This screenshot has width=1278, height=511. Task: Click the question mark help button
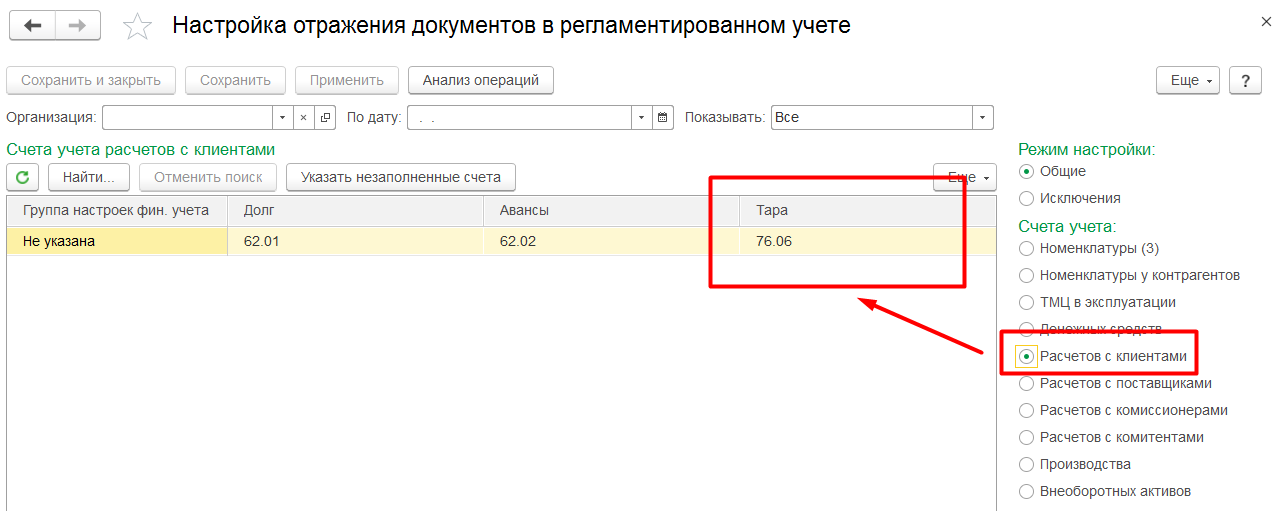point(1245,81)
